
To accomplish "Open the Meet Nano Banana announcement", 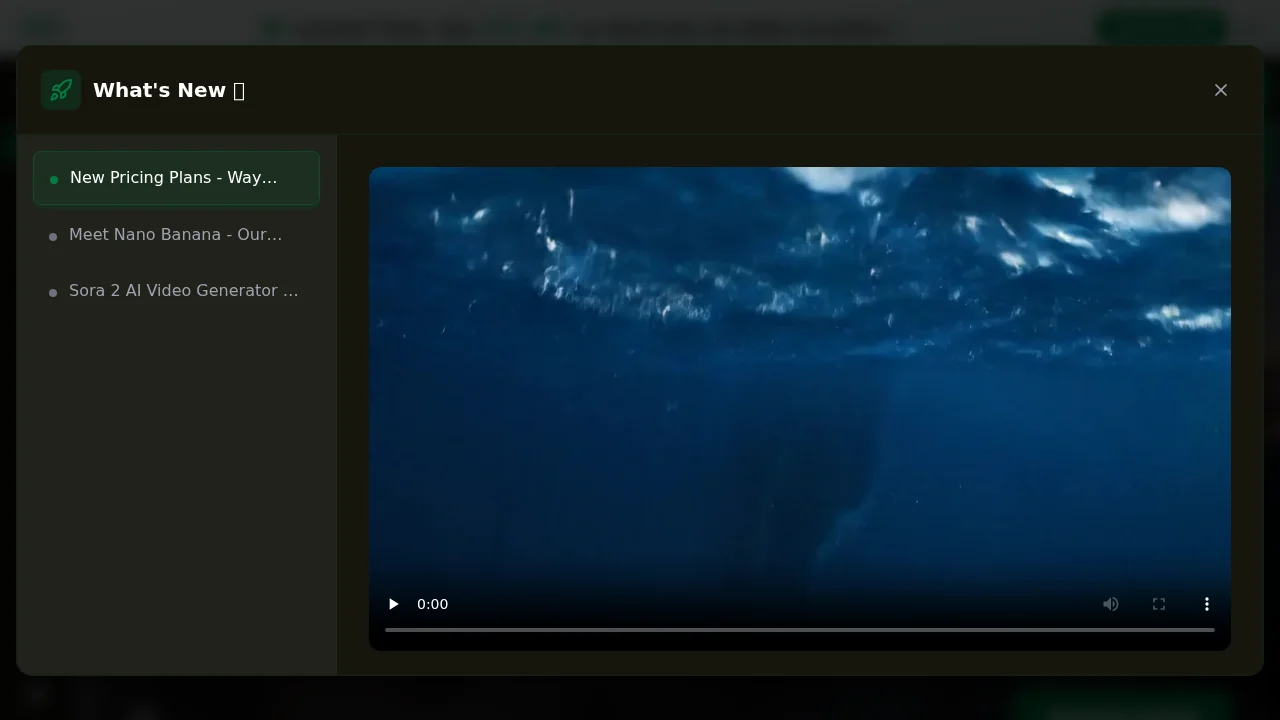I will coord(176,235).
